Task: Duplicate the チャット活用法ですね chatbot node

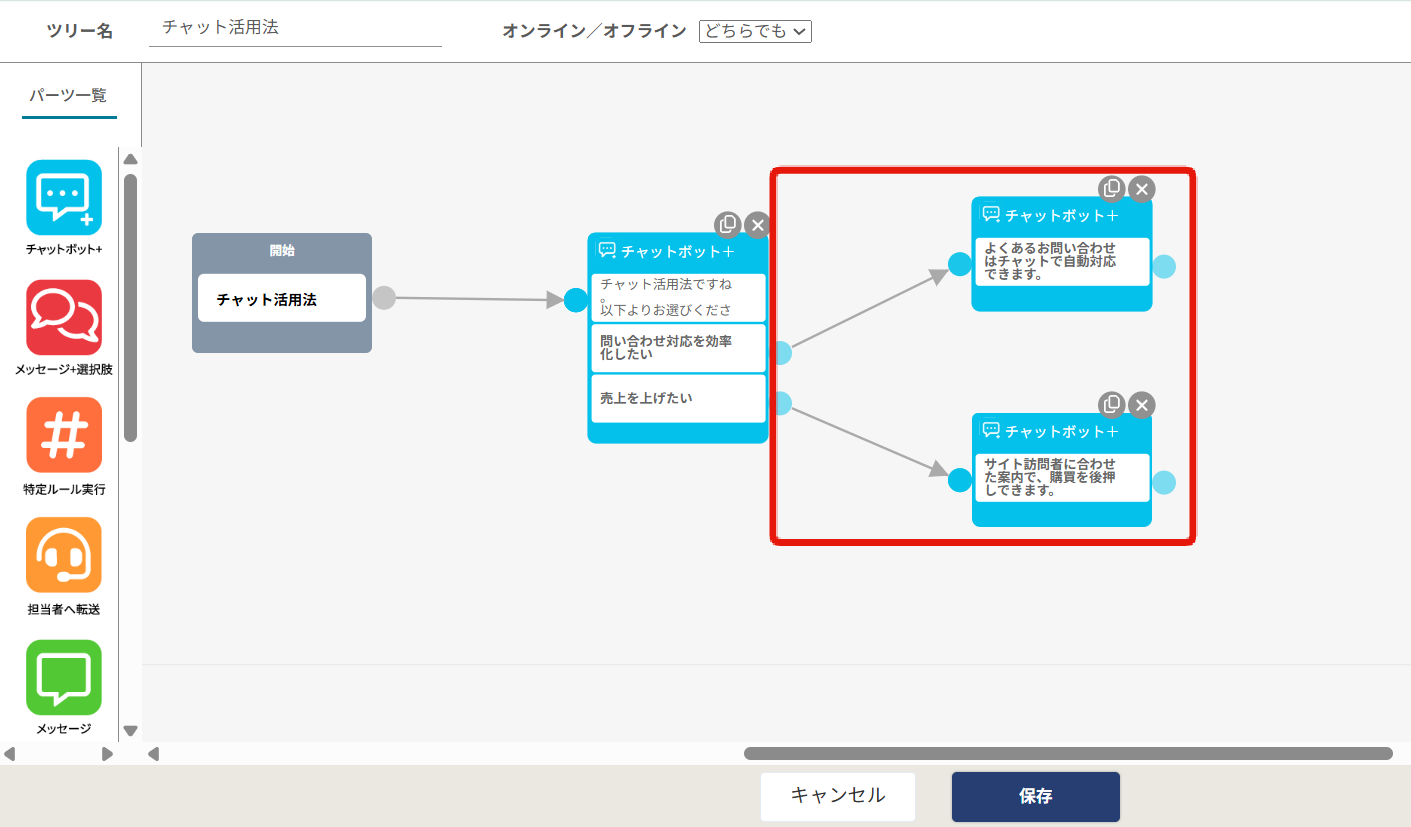Action: tap(729, 225)
